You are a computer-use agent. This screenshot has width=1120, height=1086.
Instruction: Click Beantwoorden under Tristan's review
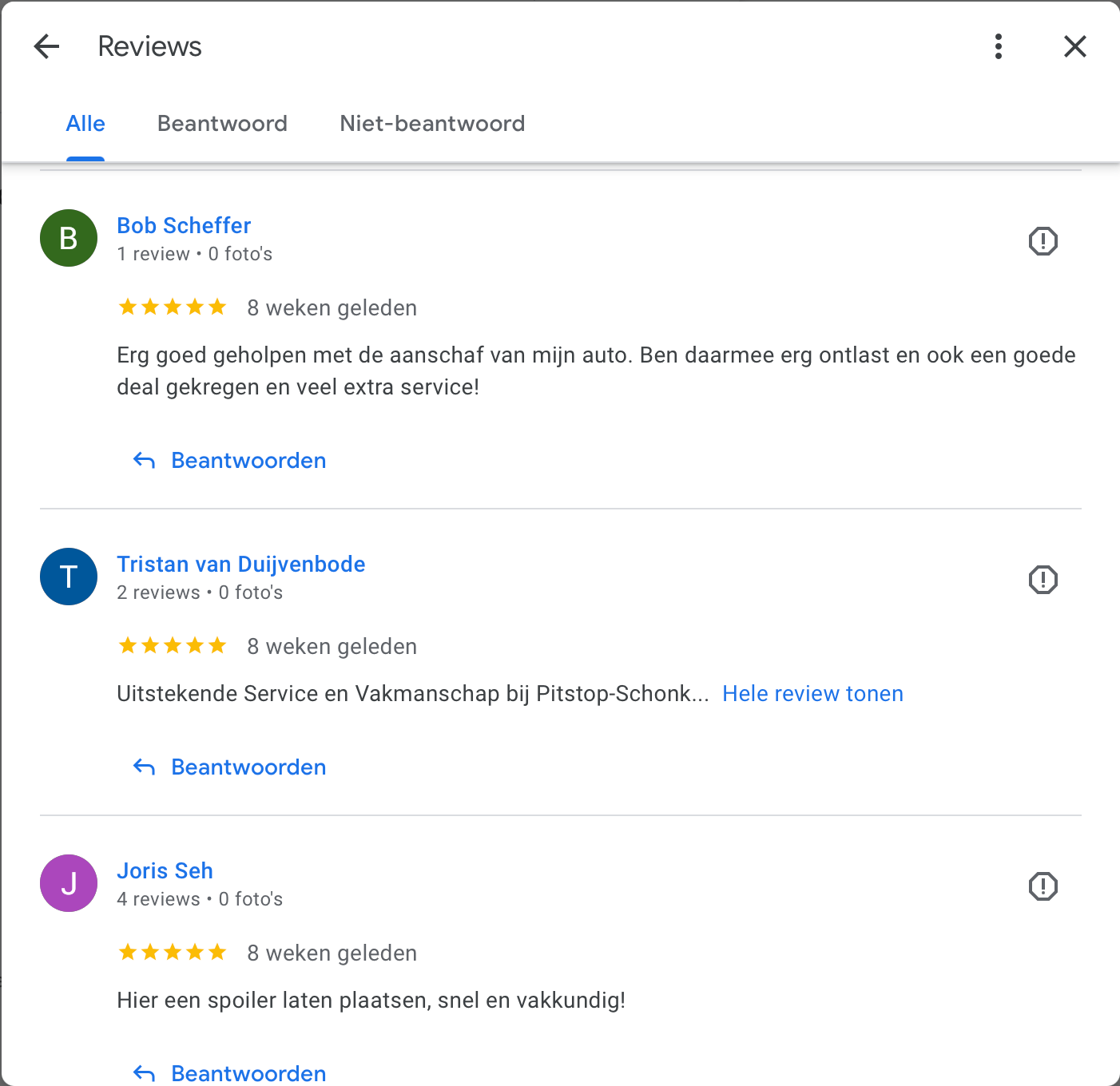coord(229,767)
